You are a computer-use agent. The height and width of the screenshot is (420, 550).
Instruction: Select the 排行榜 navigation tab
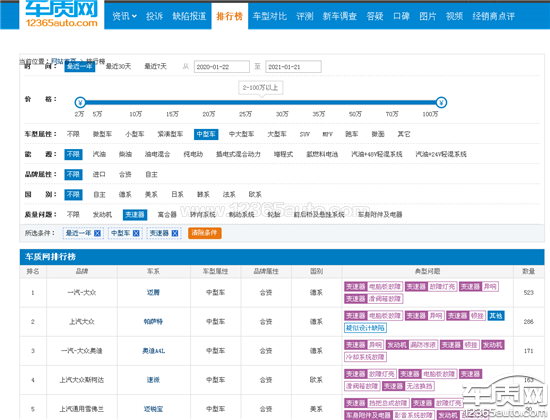229,16
